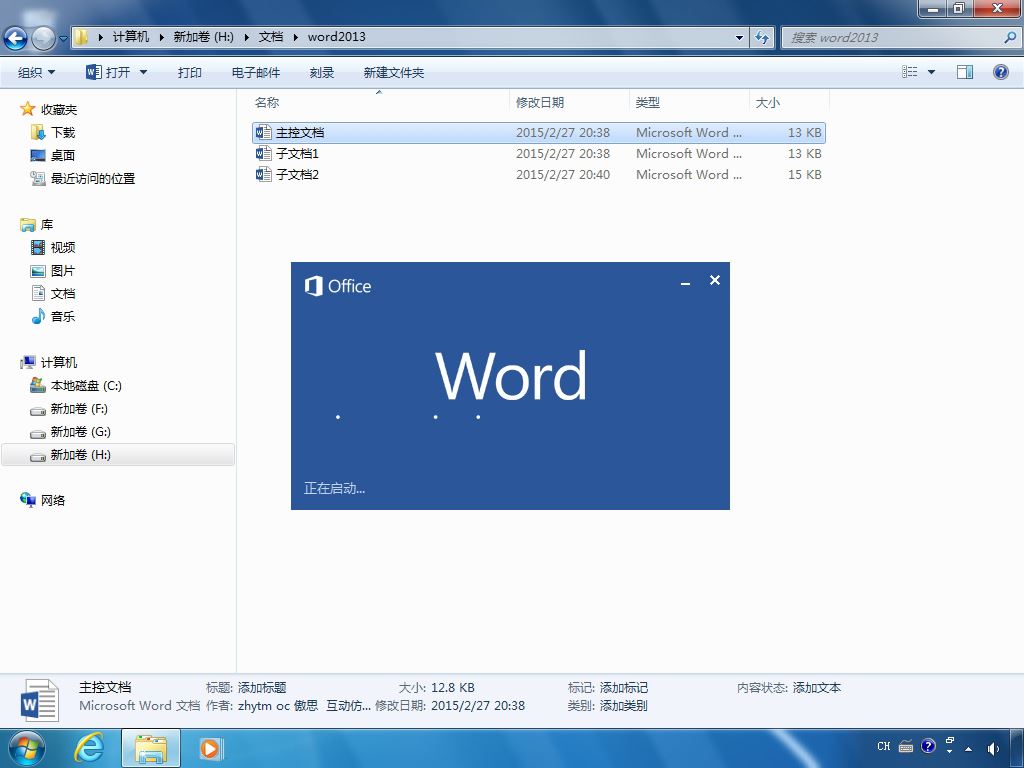Close the Word splash screen
Viewport: 1024px width, 768px height.
(x=715, y=280)
